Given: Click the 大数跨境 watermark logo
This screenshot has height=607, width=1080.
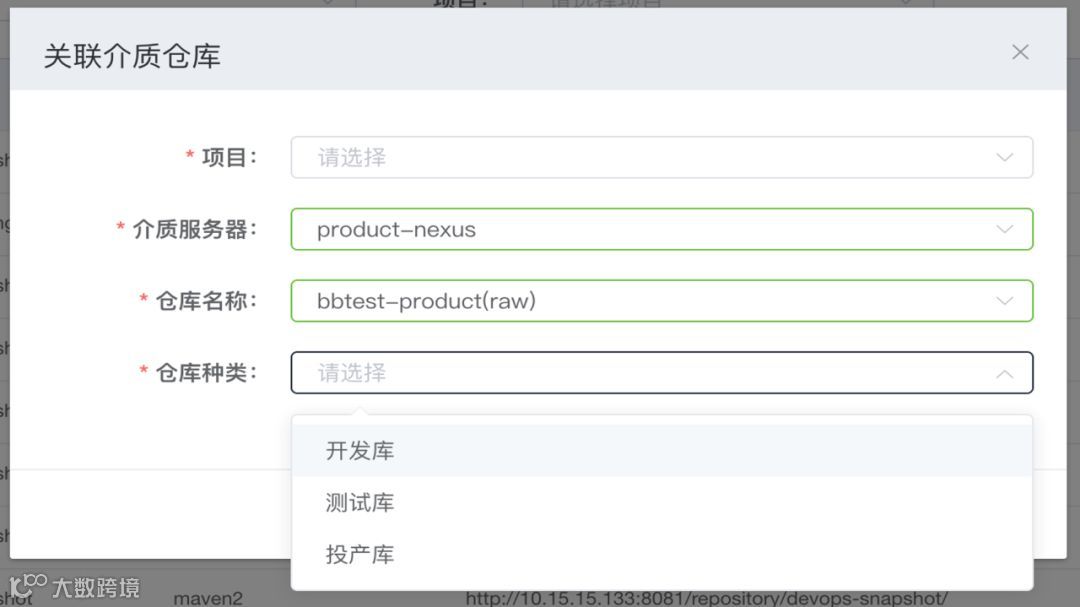Looking at the screenshot, I should tap(74, 586).
